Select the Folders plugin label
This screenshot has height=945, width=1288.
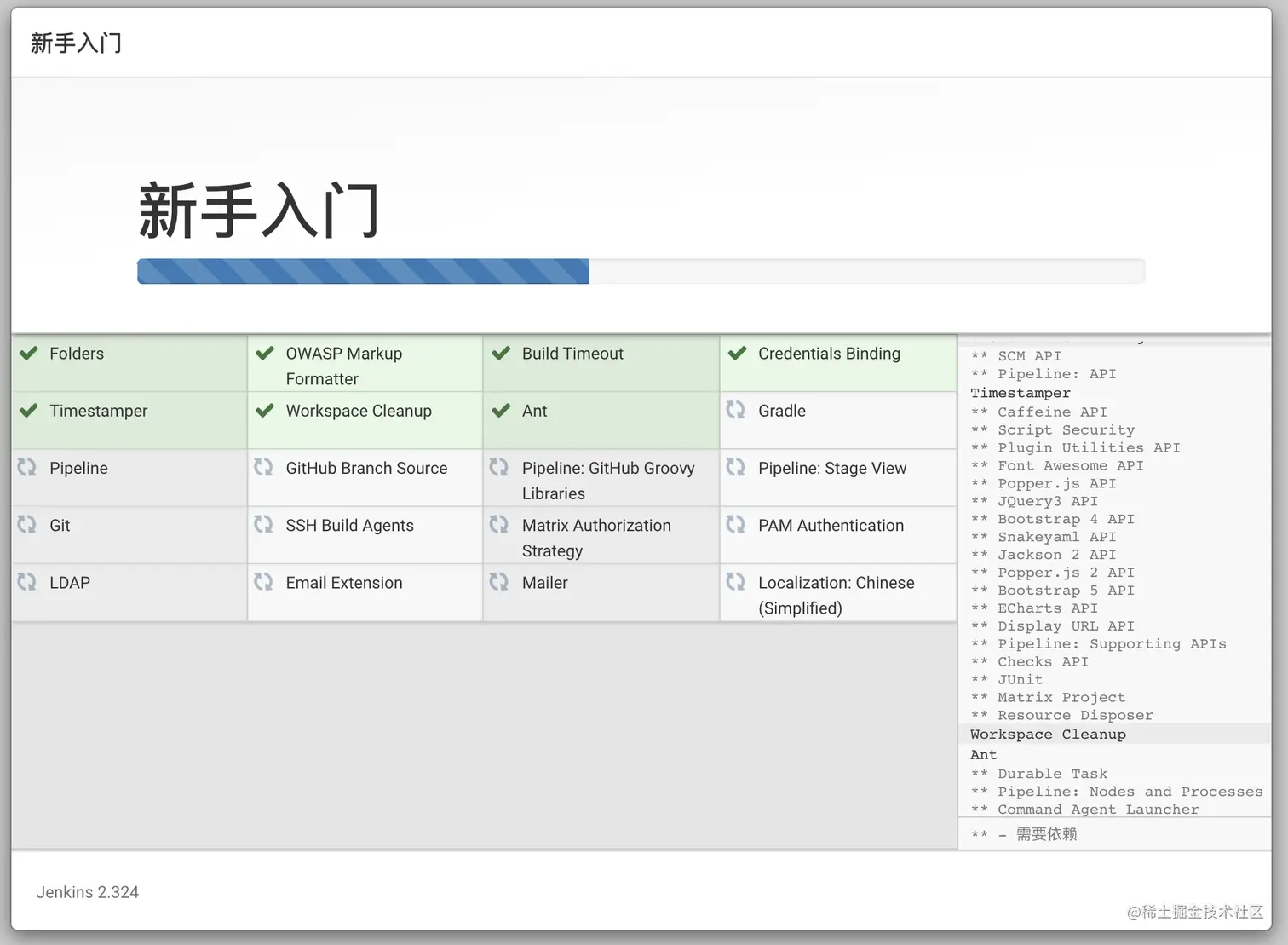pyautogui.click(x=77, y=354)
